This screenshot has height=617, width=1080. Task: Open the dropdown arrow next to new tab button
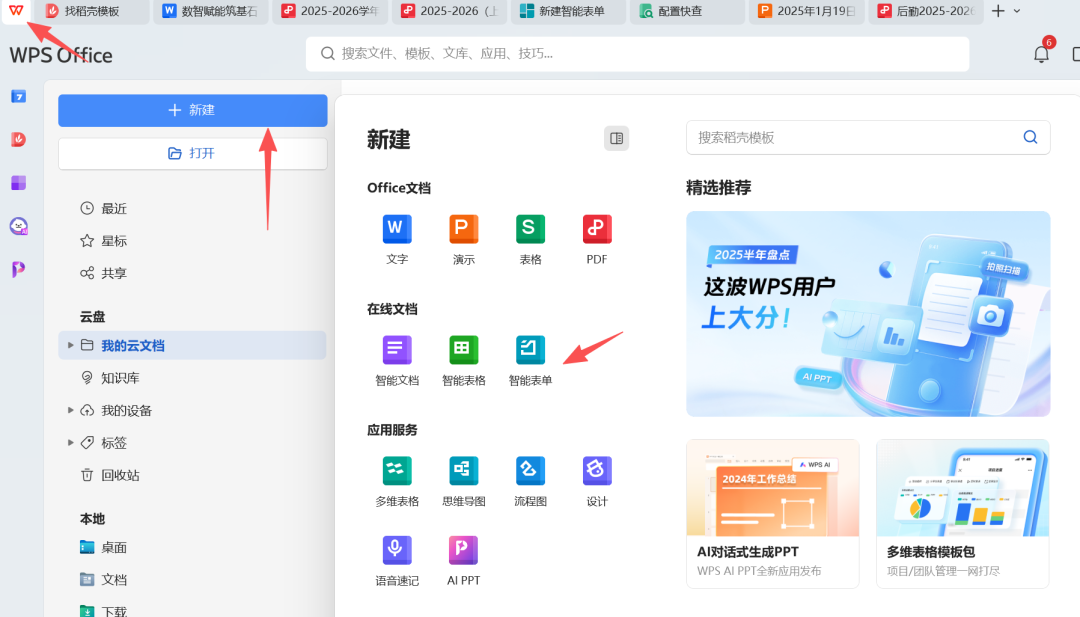[x=1015, y=12]
